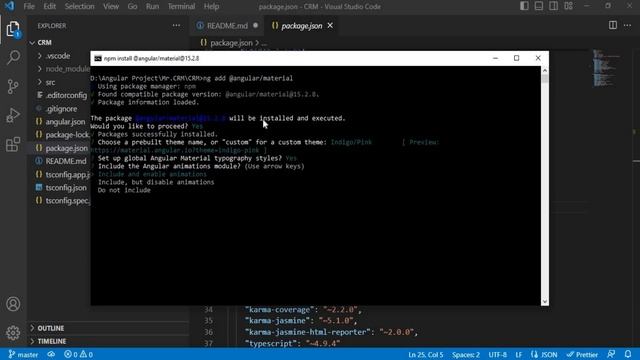Click UTF-8 encoding selector

pyautogui.click(x=497, y=354)
